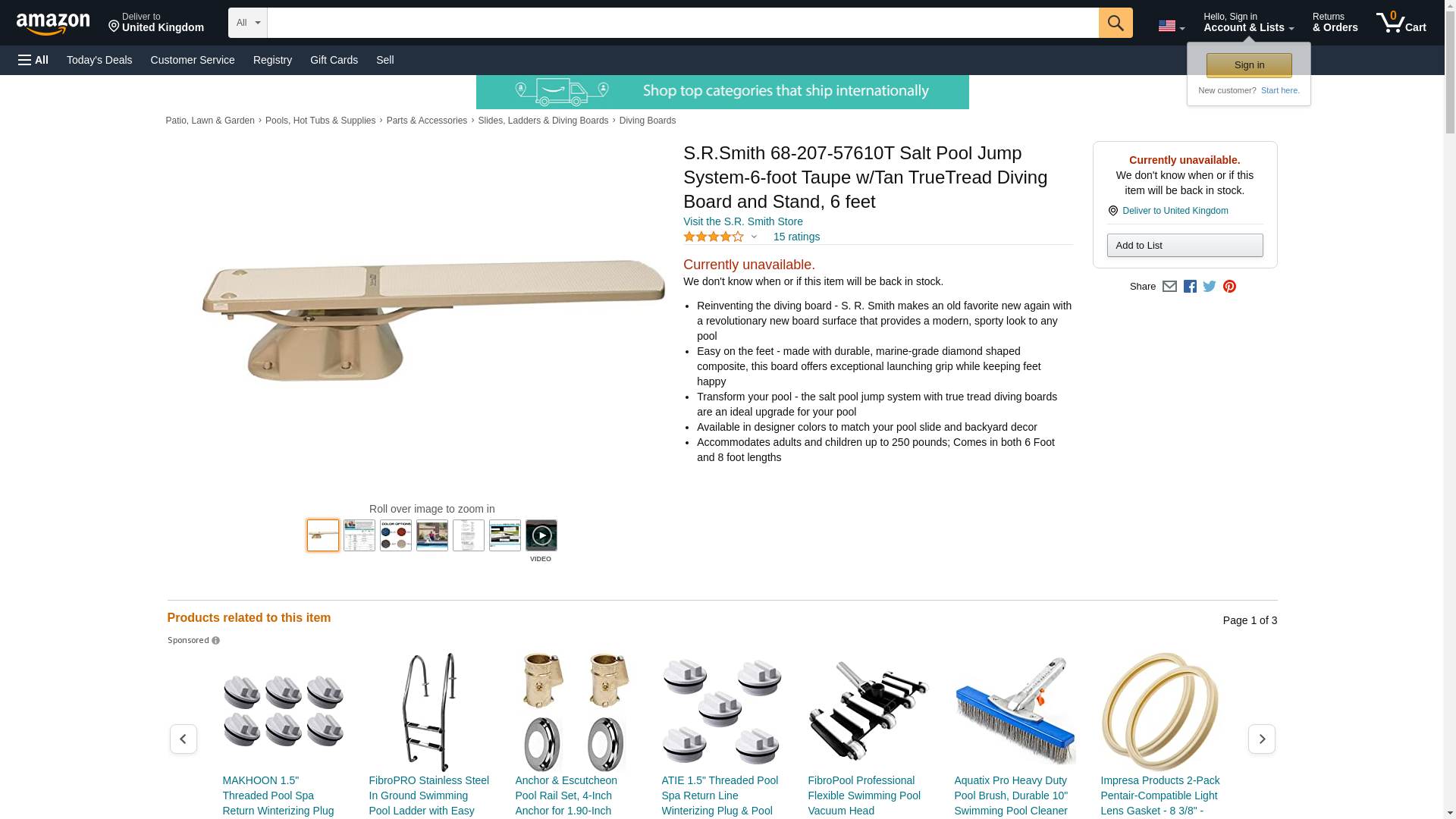Click the yellow Sign in button
The image size is (1456, 819).
coord(1249,65)
